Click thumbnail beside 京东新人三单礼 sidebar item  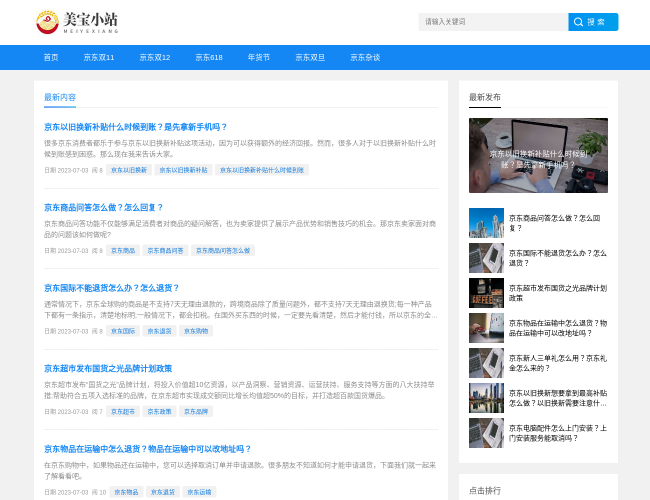(486, 363)
